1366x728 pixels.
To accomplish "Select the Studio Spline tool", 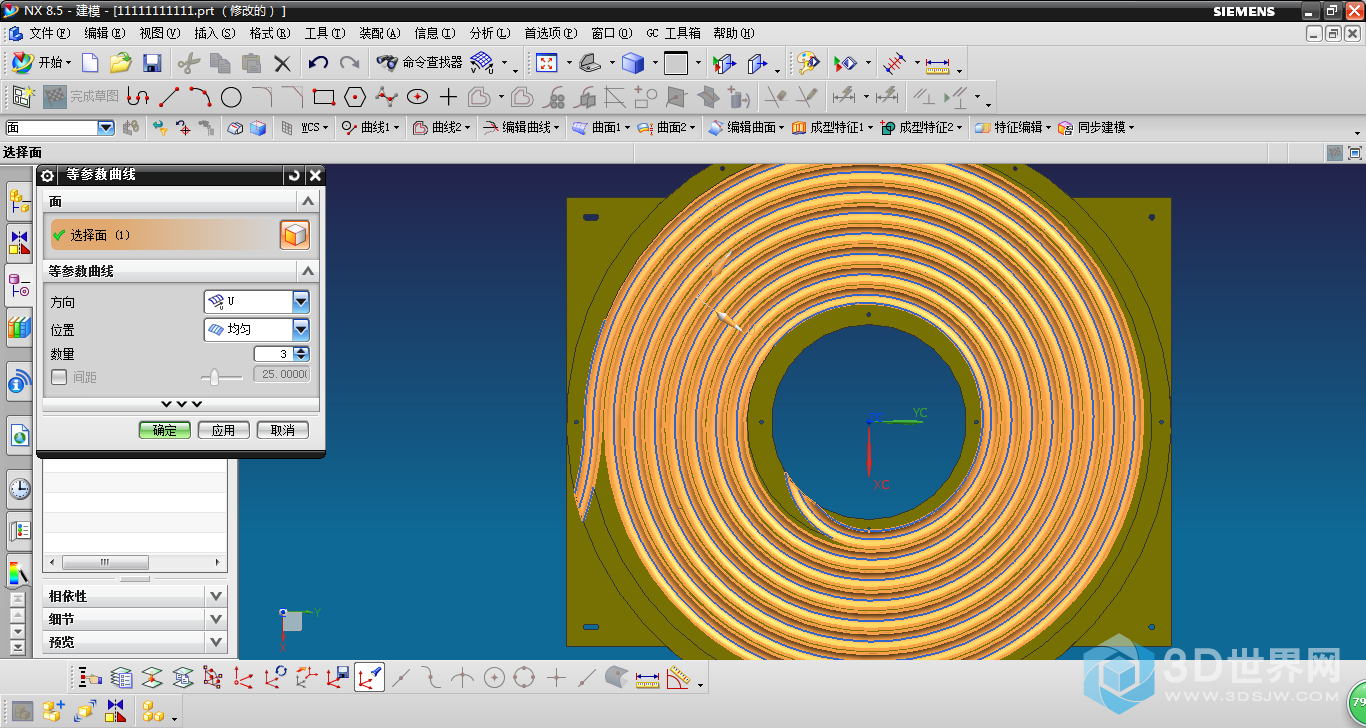I will click(386, 97).
